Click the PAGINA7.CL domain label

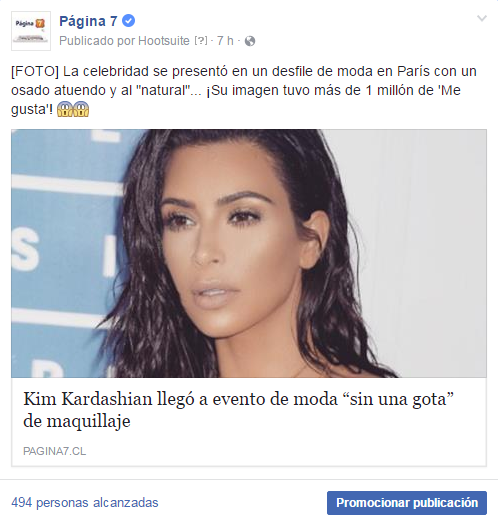click(55, 451)
